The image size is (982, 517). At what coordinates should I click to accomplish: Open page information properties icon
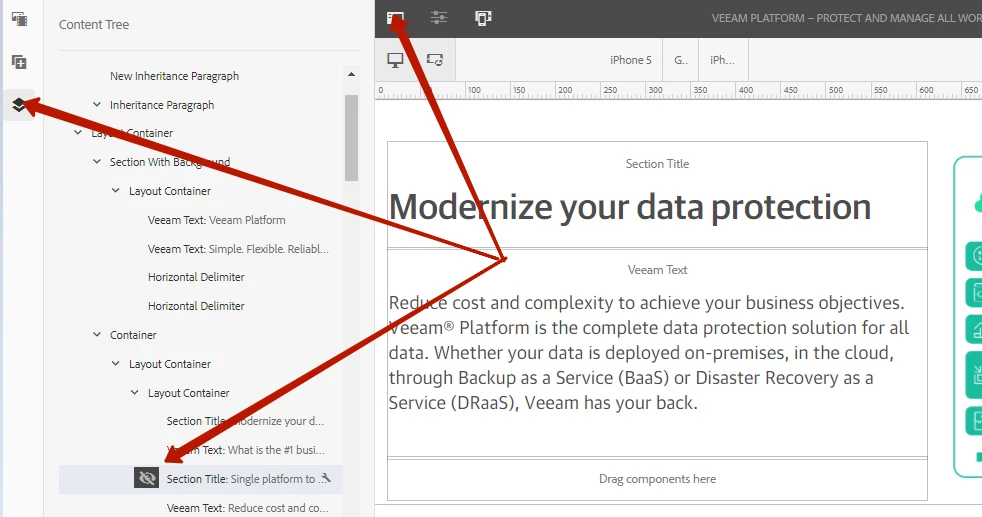439,18
